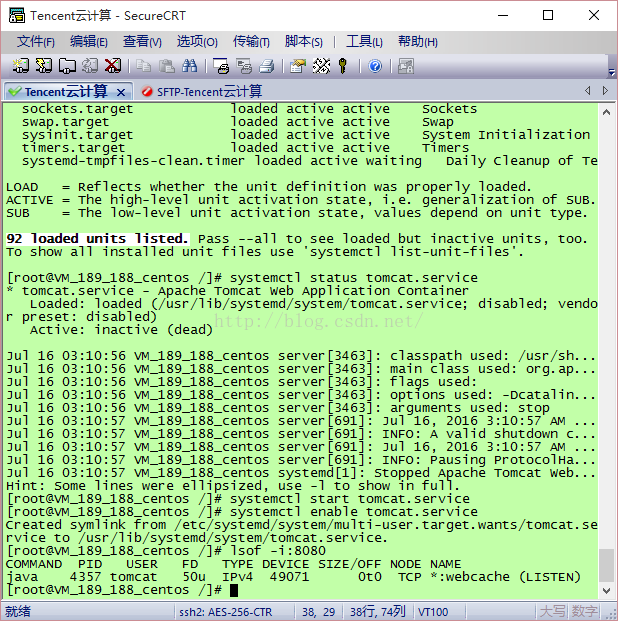Click 'ssh2: AES-256-CTR' status entry
Image resolution: width=618 pixels, height=621 pixels.
coord(225,612)
